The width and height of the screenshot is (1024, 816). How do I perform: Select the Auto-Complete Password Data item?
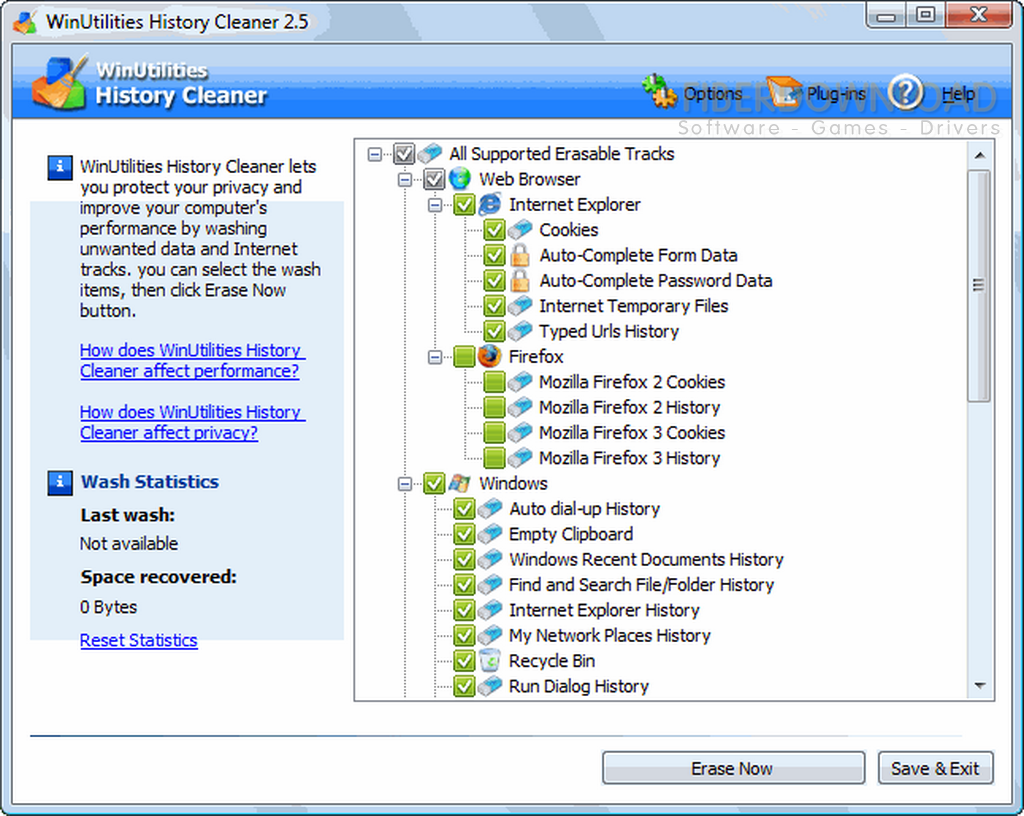pyautogui.click(x=656, y=281)
